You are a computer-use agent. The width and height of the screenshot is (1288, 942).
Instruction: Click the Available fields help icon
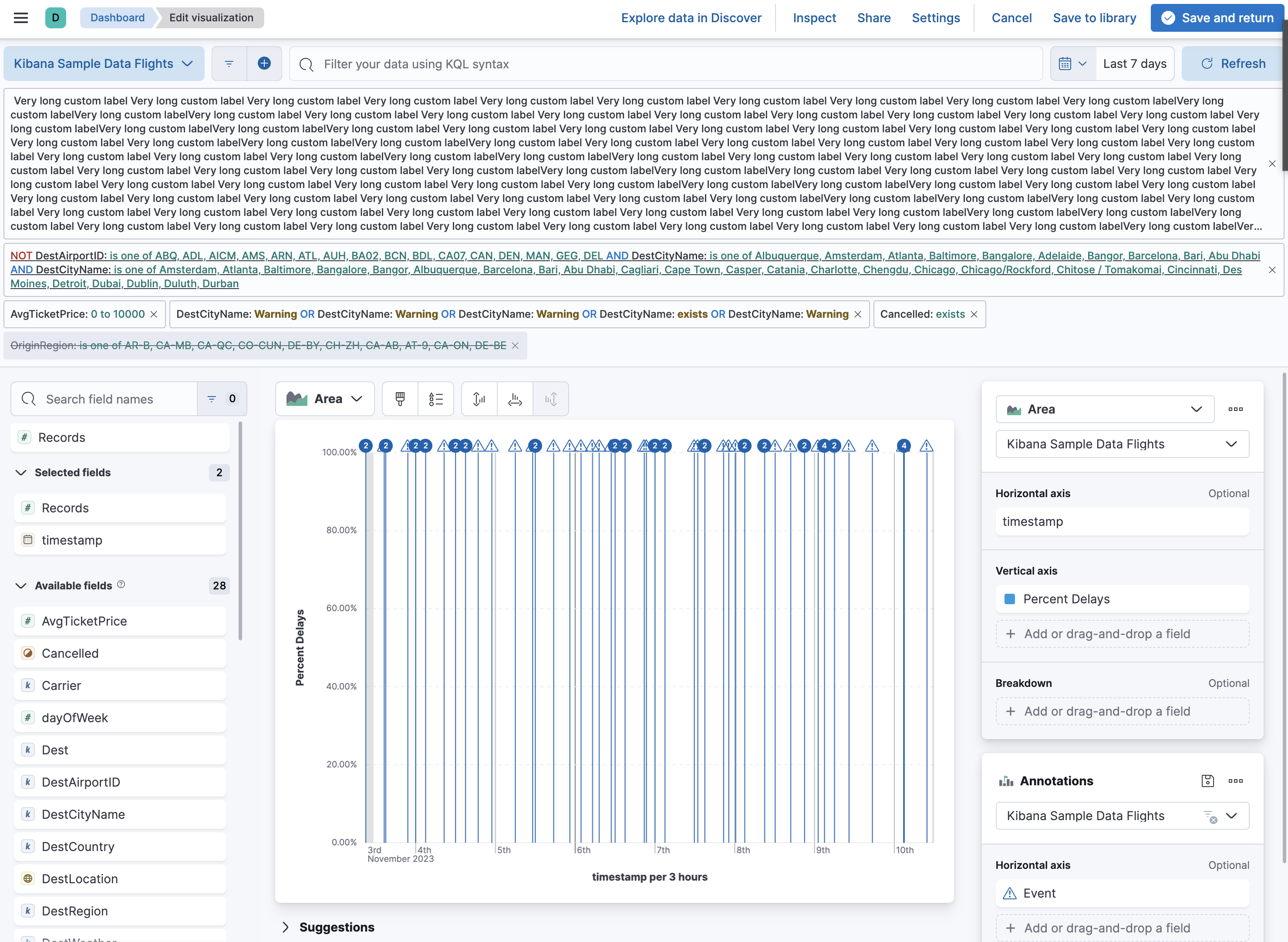tap(121, 585)
